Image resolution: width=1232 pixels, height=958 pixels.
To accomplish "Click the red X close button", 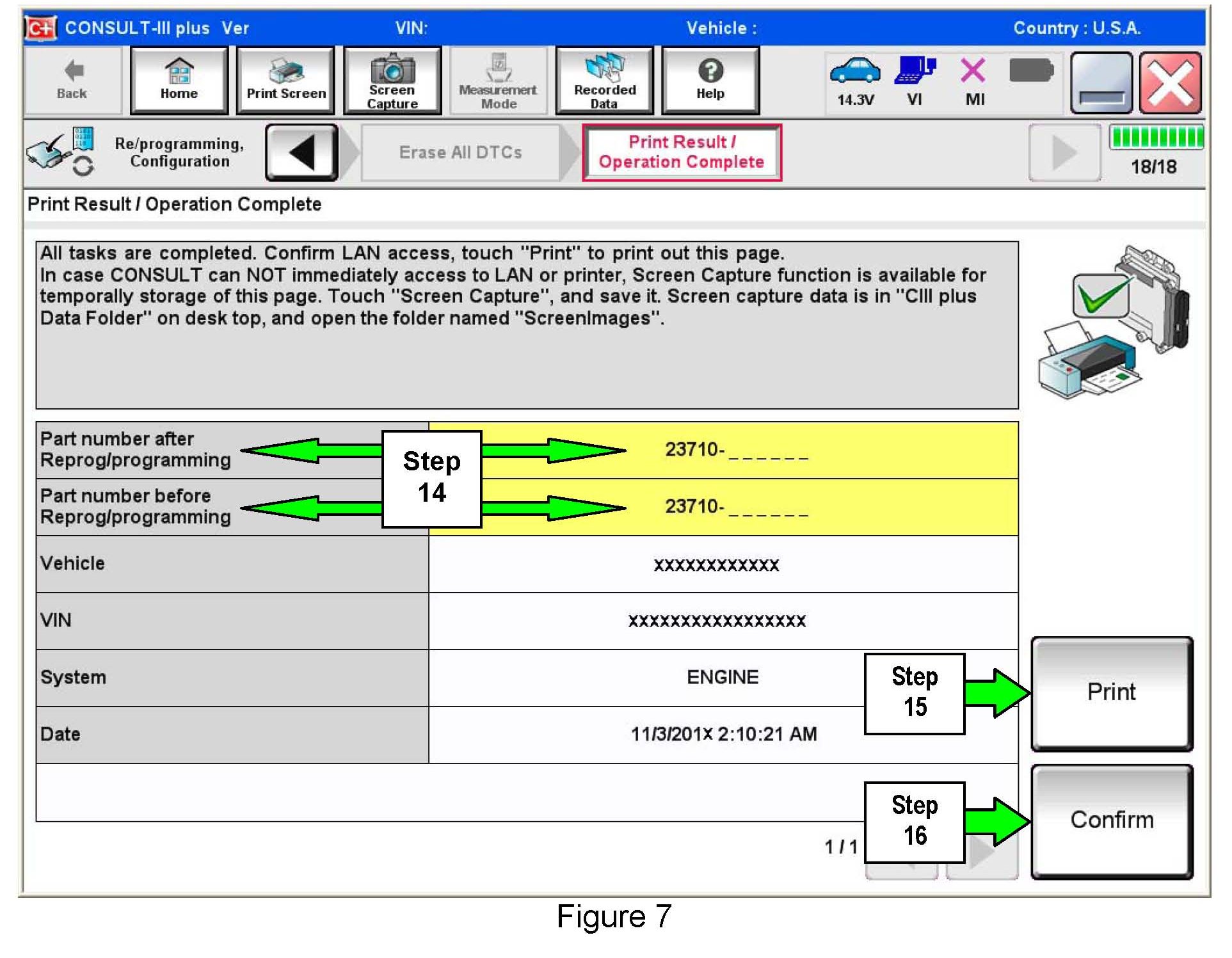I will click(x=1170, y=83).
